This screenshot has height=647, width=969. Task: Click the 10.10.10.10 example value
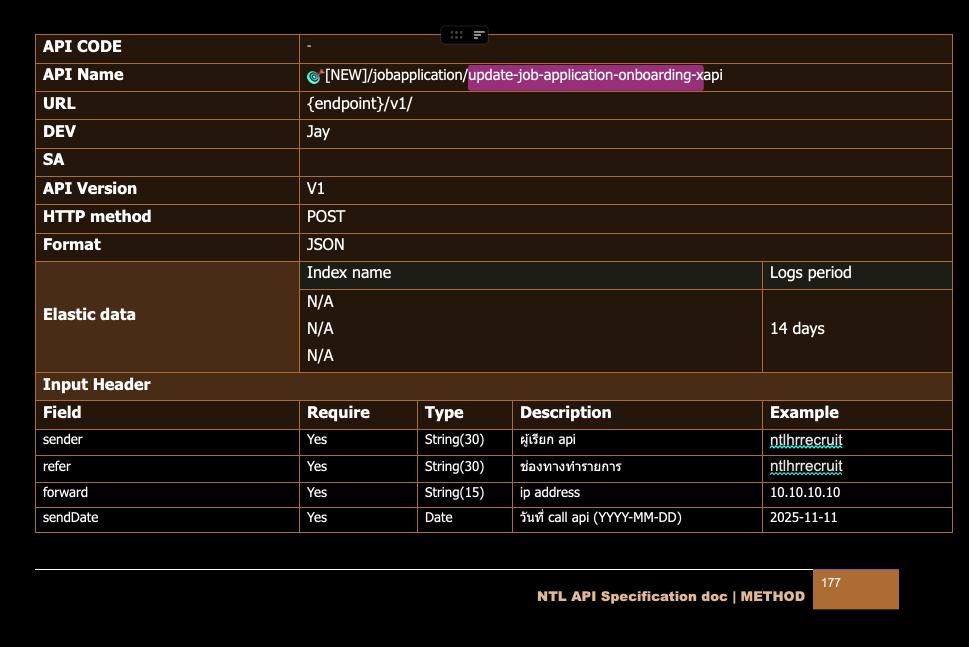pyautogui.click(x=804, y=492)
